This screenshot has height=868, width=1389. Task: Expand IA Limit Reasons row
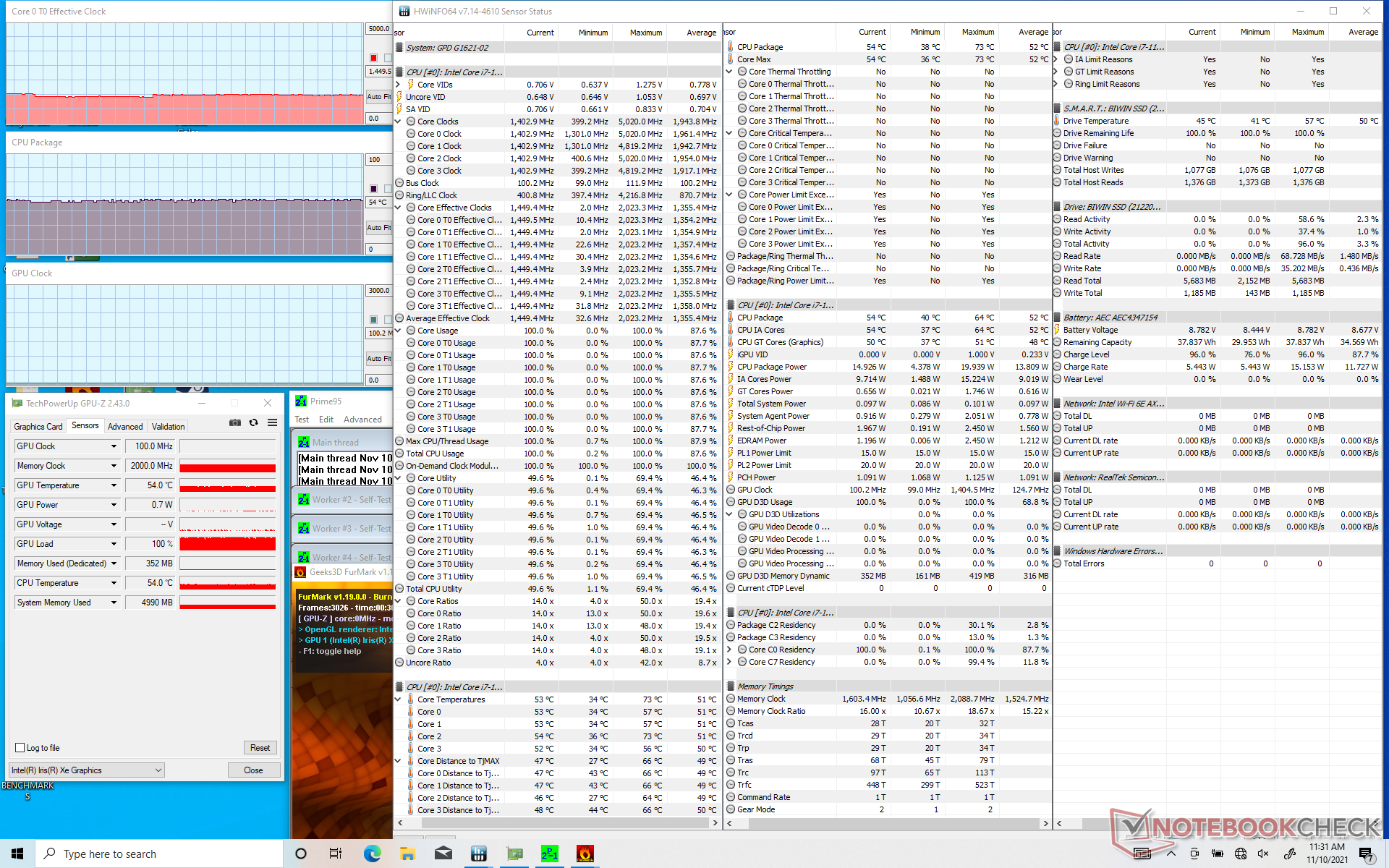tap(1056, 59)
